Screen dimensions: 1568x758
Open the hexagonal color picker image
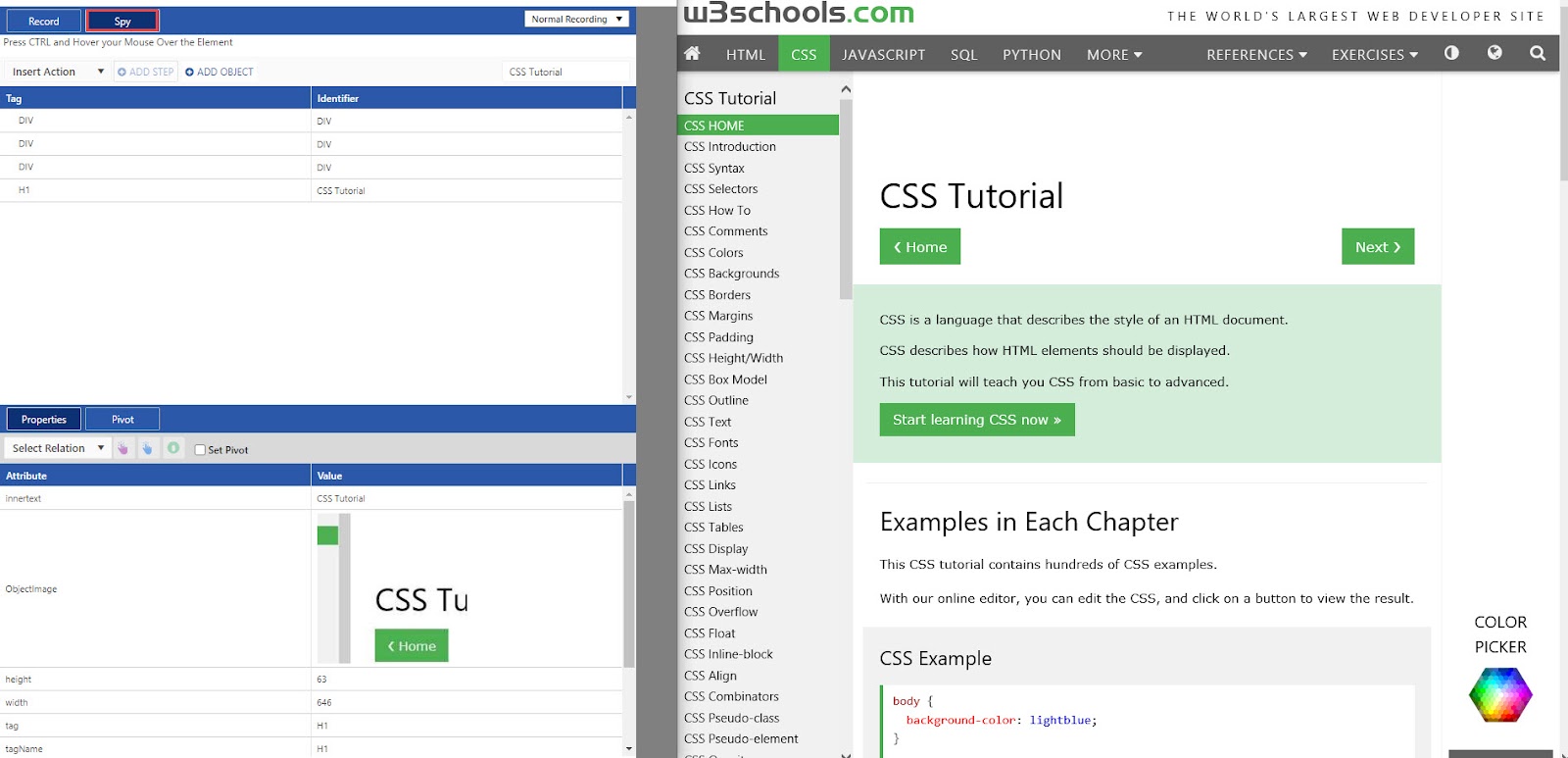pos(1500,695)
